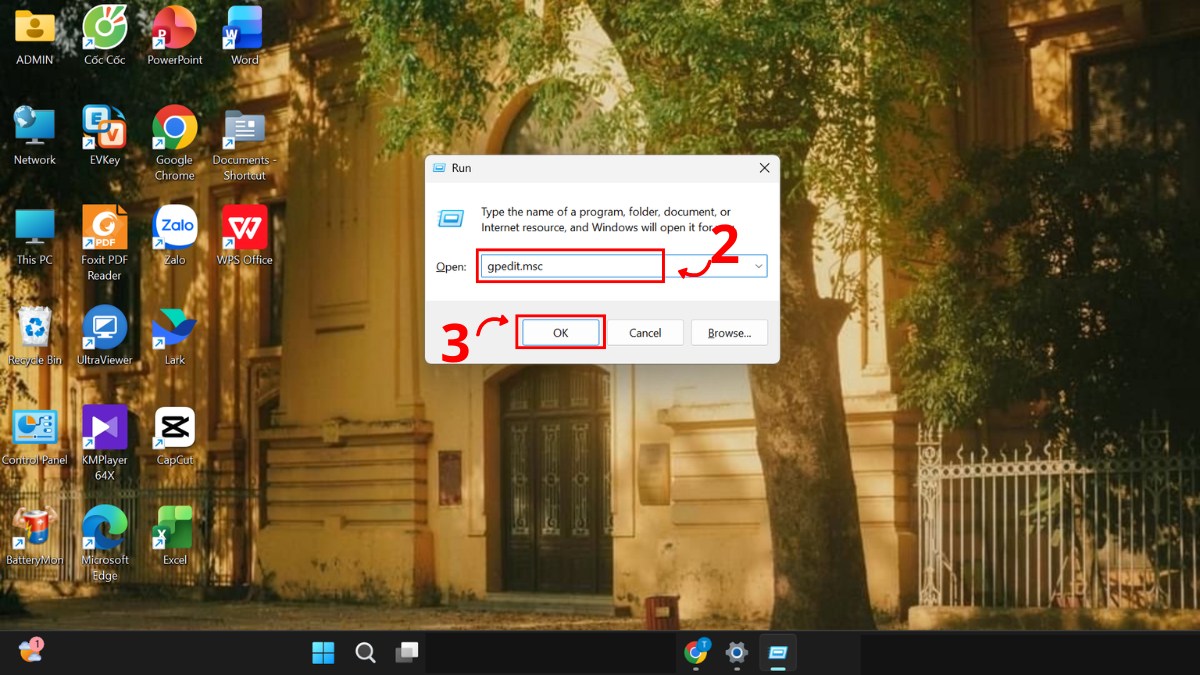Screen dimensions: 1200x675
Task: Launch Google Chrome from the taskbar
Action: tap(696, 653)
